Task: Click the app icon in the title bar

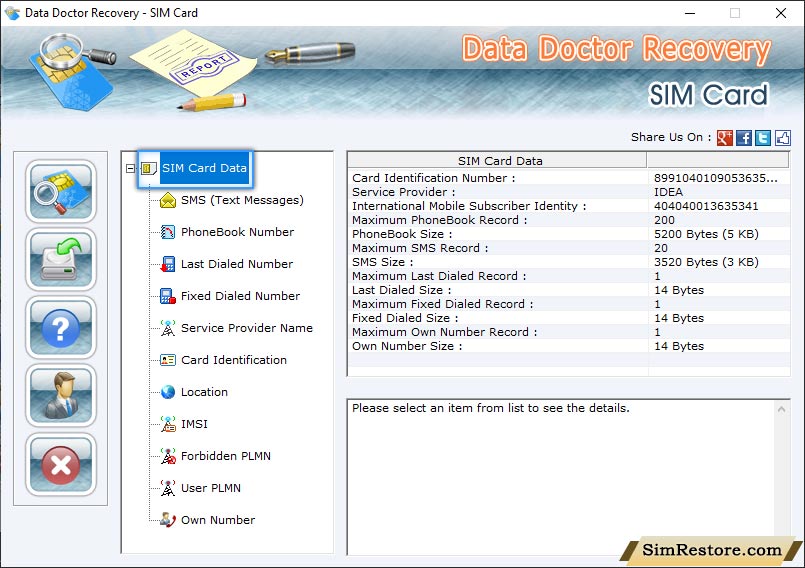Action: tap(12, 13)
